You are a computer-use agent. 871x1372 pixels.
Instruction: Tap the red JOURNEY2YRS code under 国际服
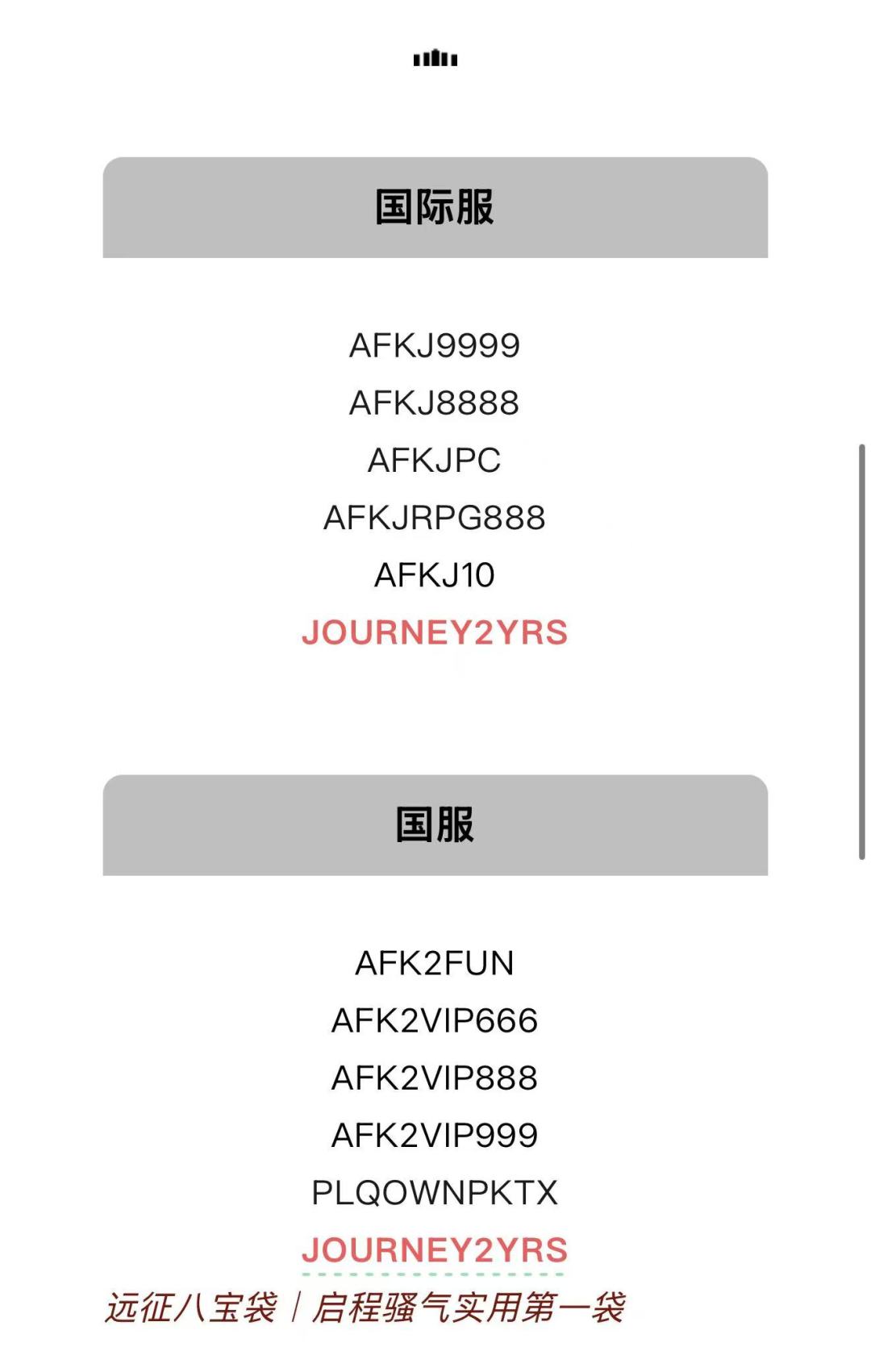click(435, 632)
